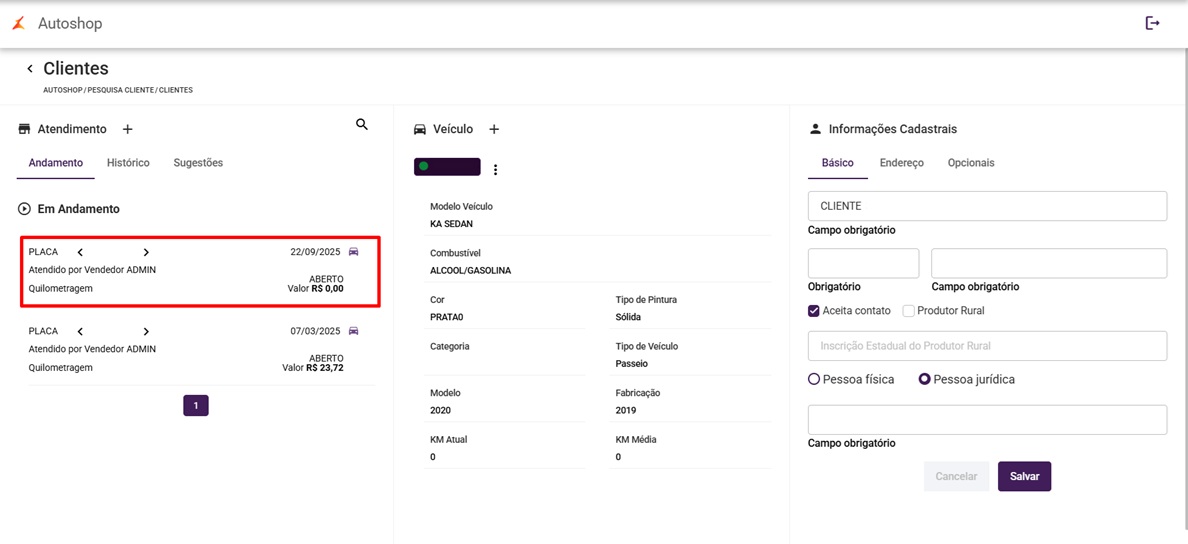Screen dimensions: 1188x544
Task: Add a new Atendimento with plus icon
Action: click(x=127, y=129)
